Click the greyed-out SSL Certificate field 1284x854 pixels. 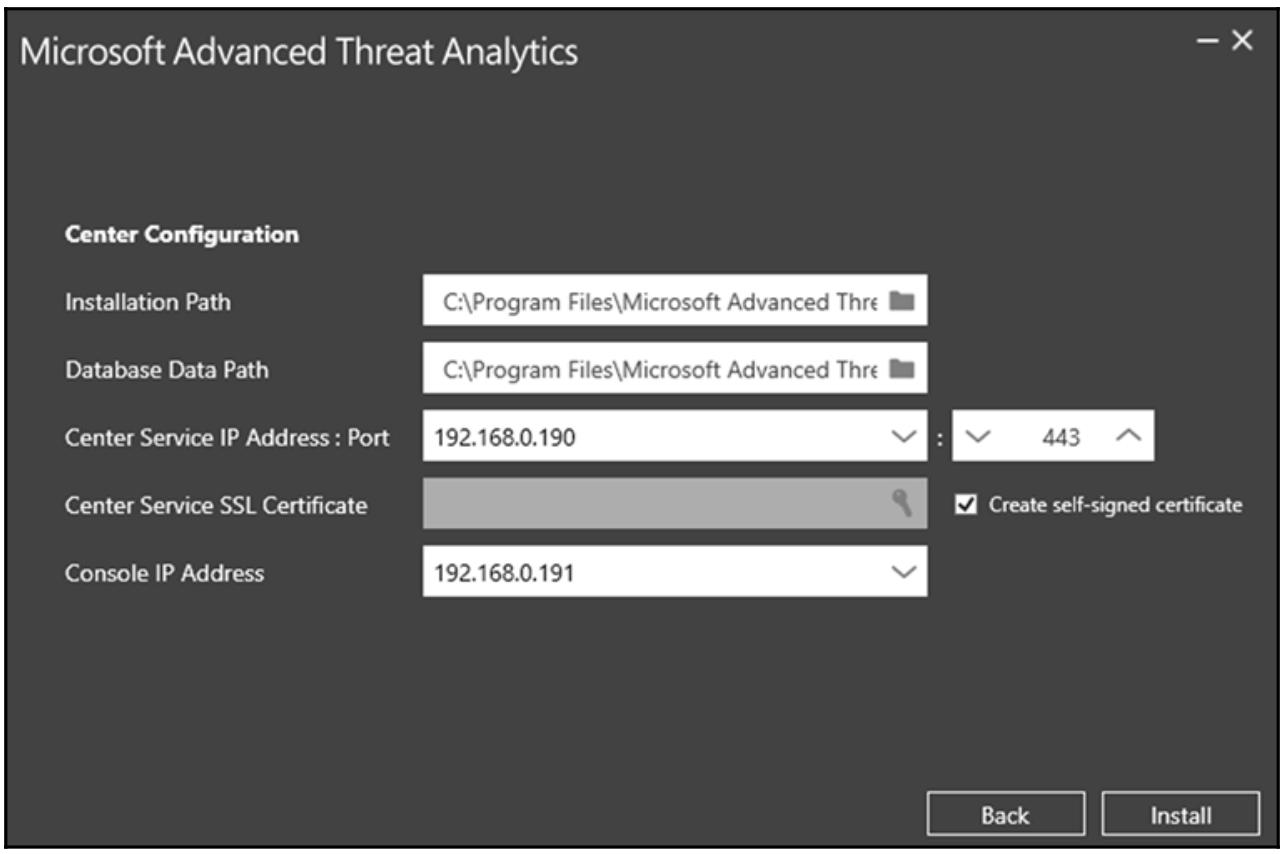click(x=650, y=505)
